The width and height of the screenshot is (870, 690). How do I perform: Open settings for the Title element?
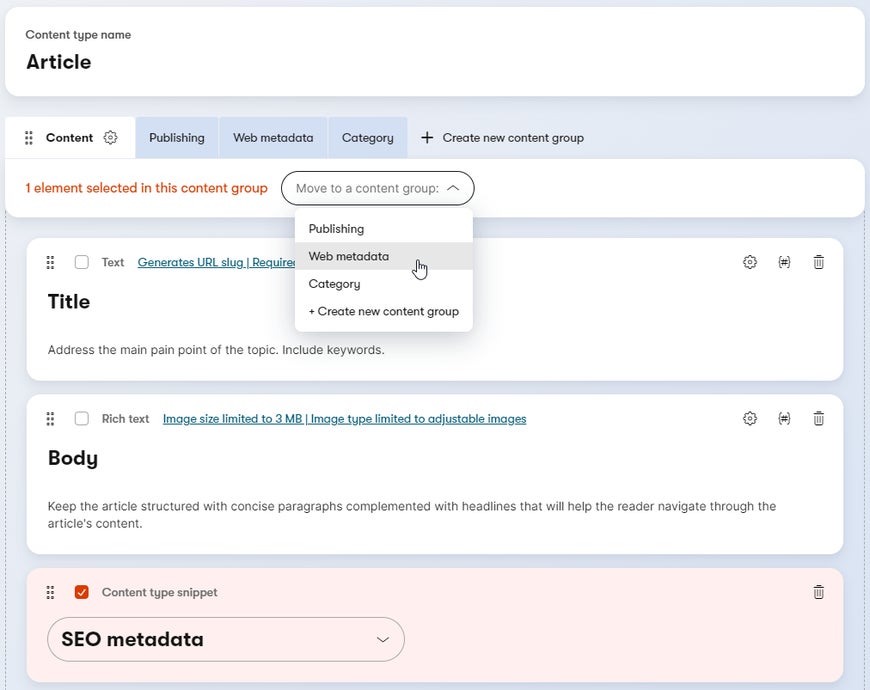point(750,262)
